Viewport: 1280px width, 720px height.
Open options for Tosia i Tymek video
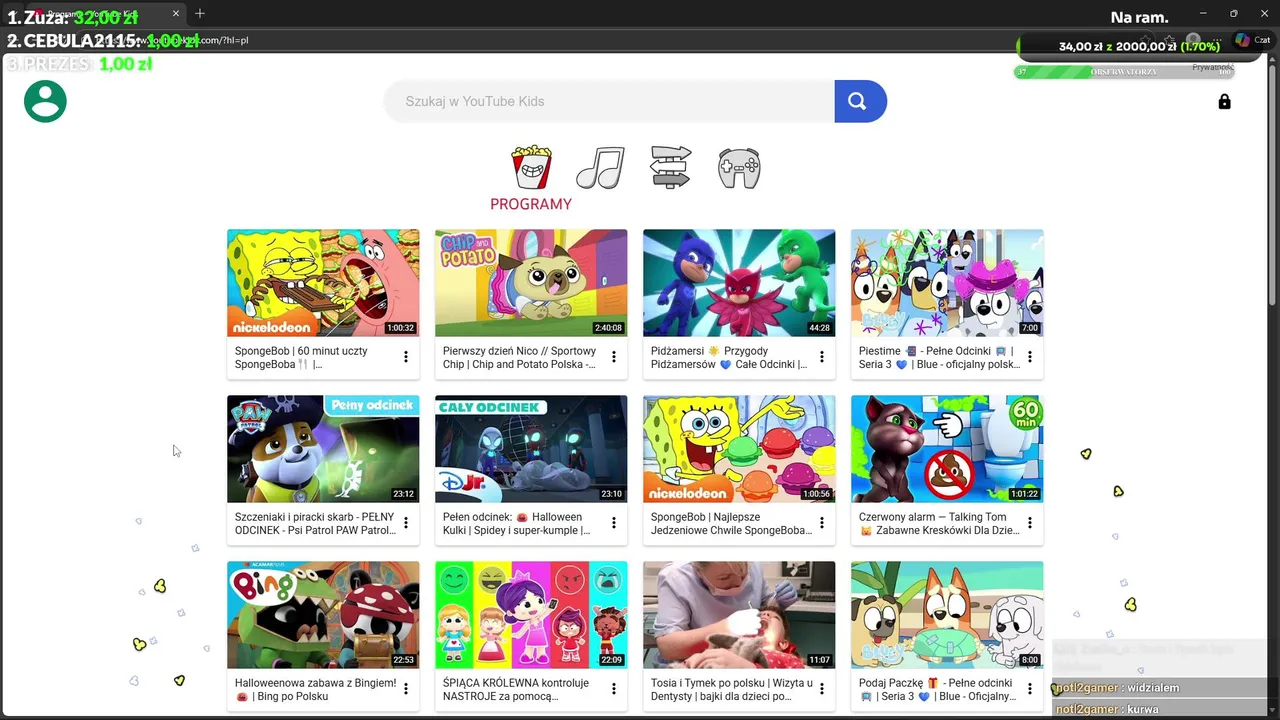pyautogui.click(x=822, y=689)
